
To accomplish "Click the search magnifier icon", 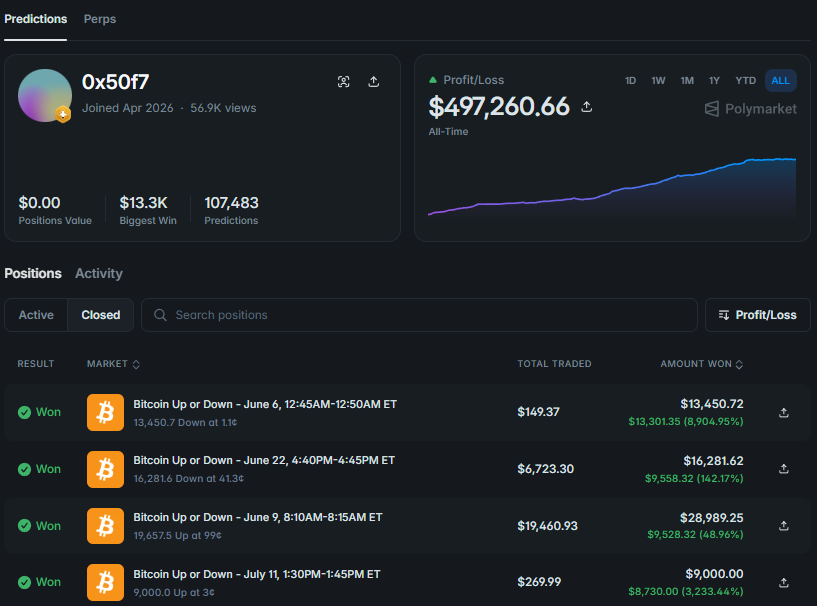I will click(160, 315).
